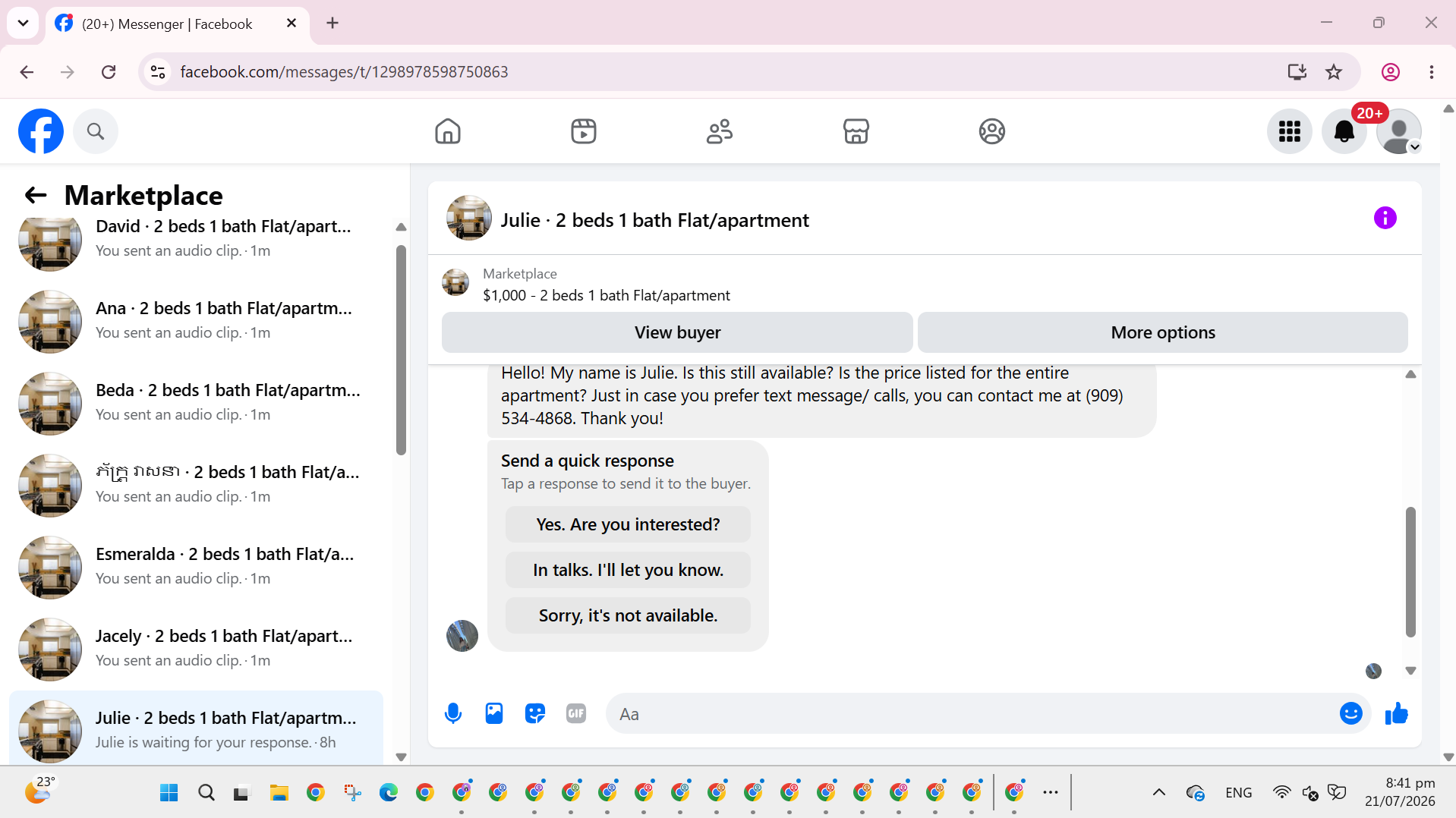Reload the Facebook page
The height and width of the screenshot is (818, 1456).
[x=109, y=72]
